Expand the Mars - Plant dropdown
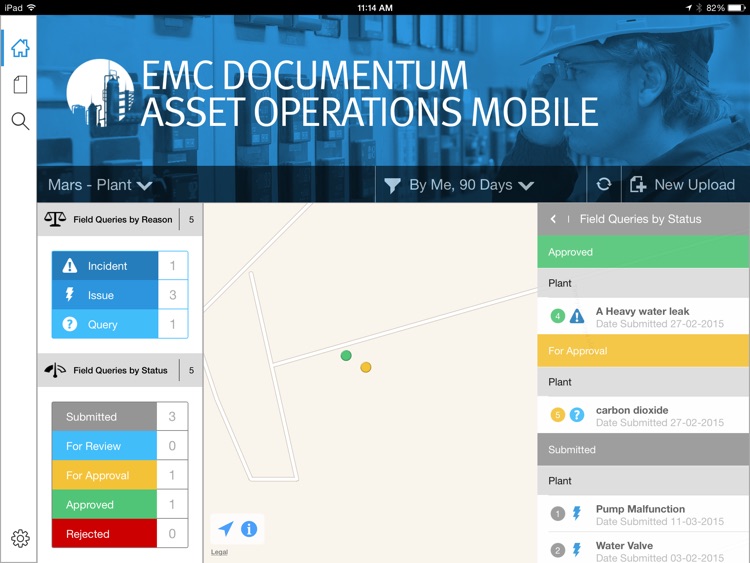 100,185
